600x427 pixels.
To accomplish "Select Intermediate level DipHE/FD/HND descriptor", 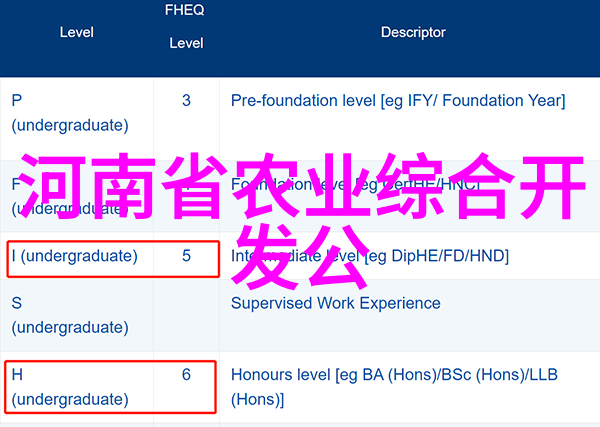I will point(370,256).
